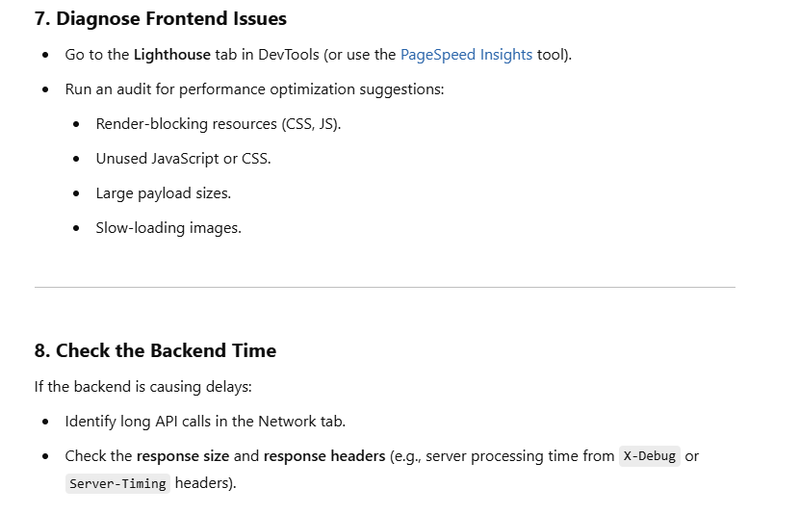Click the Server-Timing inline code snippet

(x=118, y=483)
